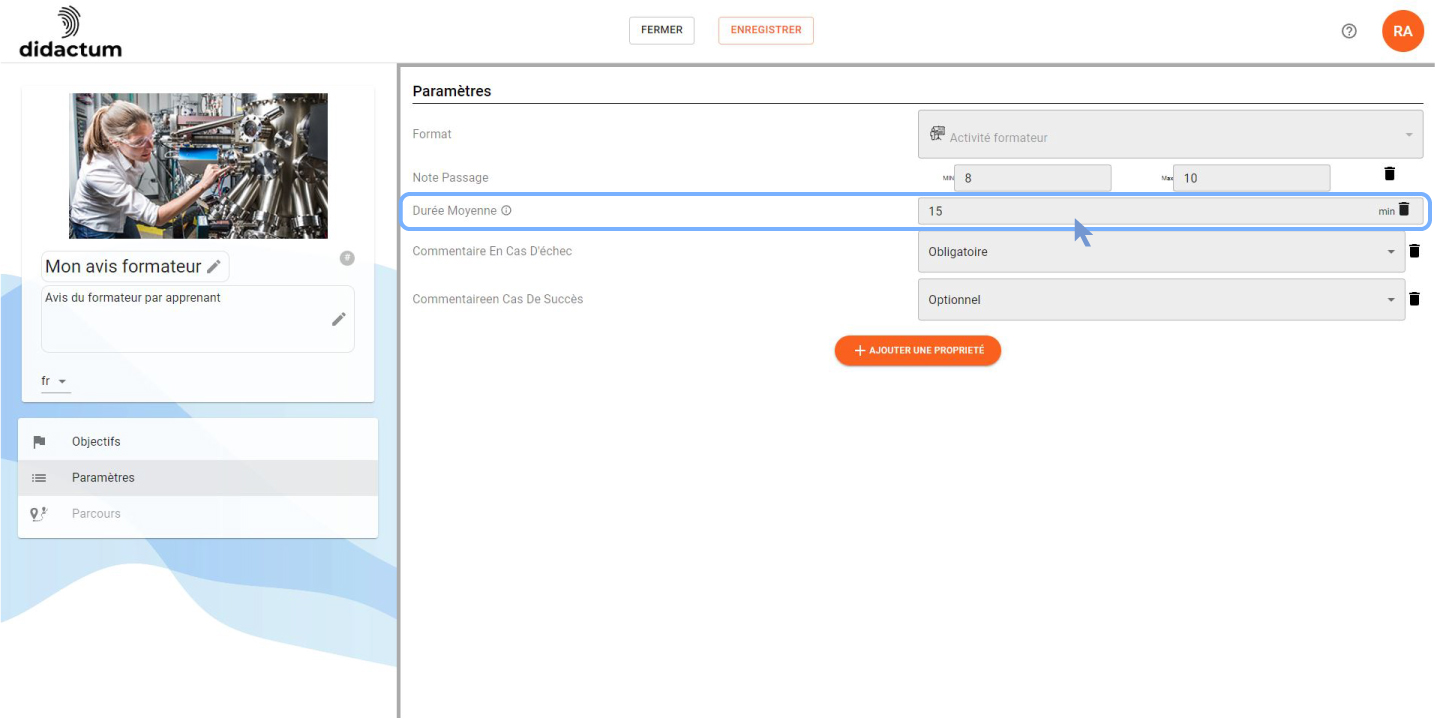This screenshot has height=719, width=1435.
Task: Click the Commentaire En Cas D'échec label
Action: click(x=492, y=251)
